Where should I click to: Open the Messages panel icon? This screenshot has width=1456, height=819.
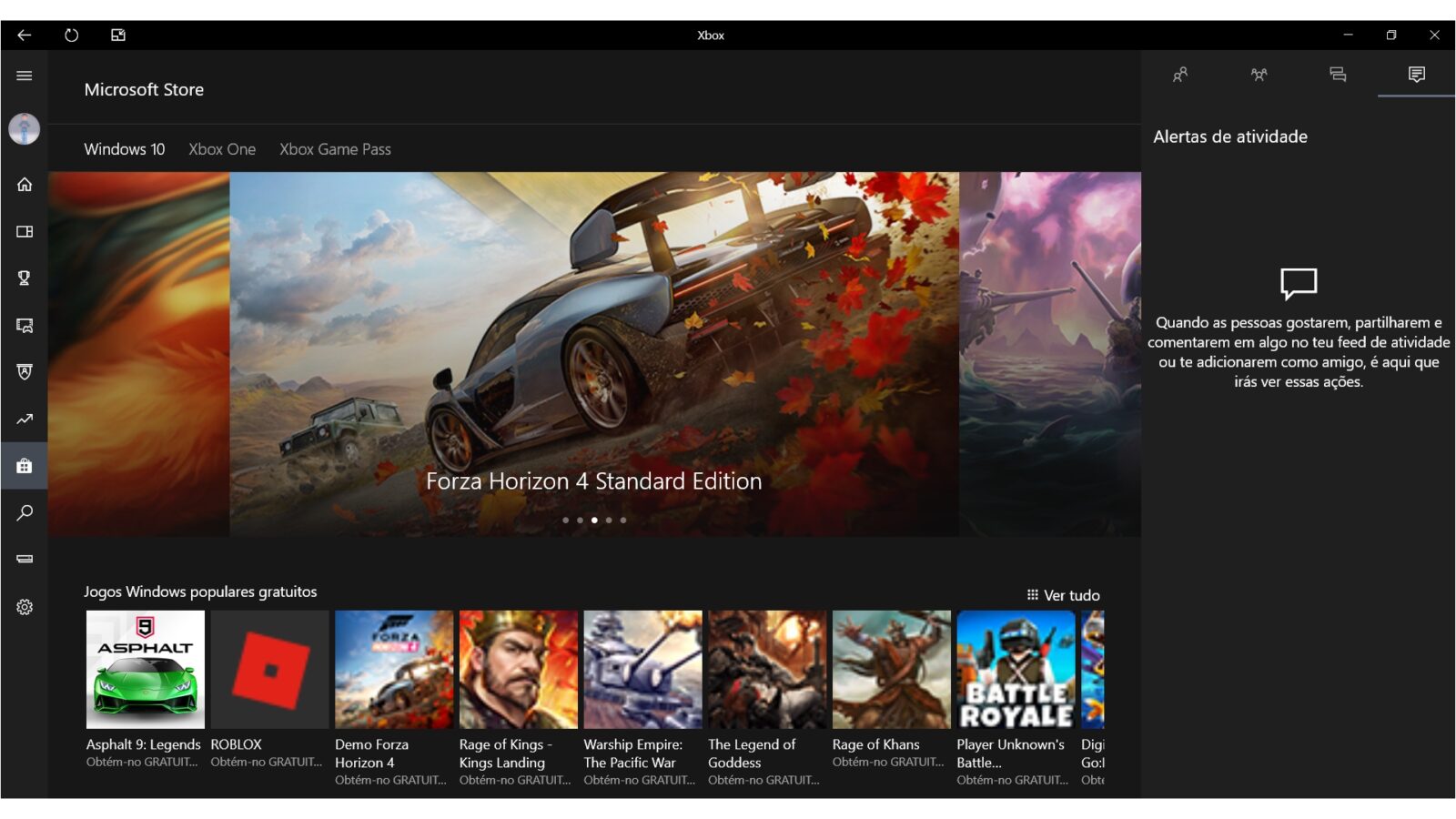(1338, 75)
